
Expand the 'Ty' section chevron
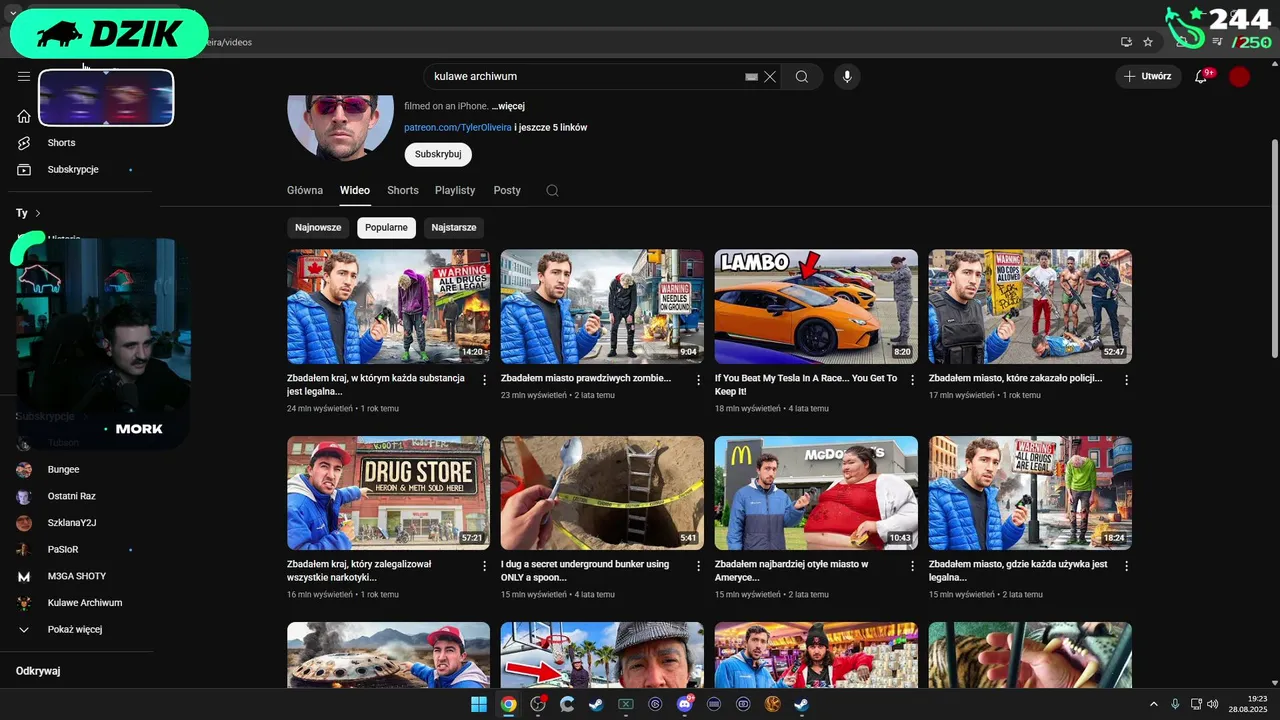point(38,213)
